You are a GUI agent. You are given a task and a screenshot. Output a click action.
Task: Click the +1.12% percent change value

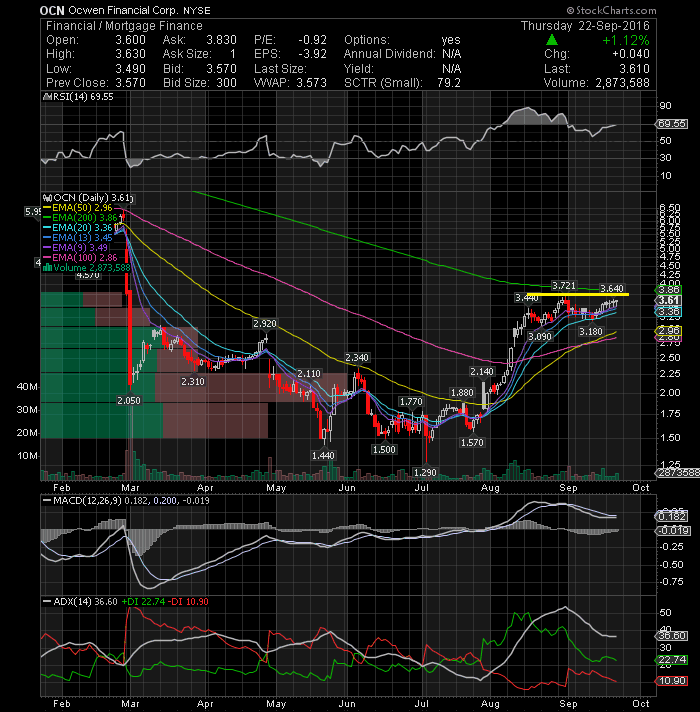[x=626, y=40]
